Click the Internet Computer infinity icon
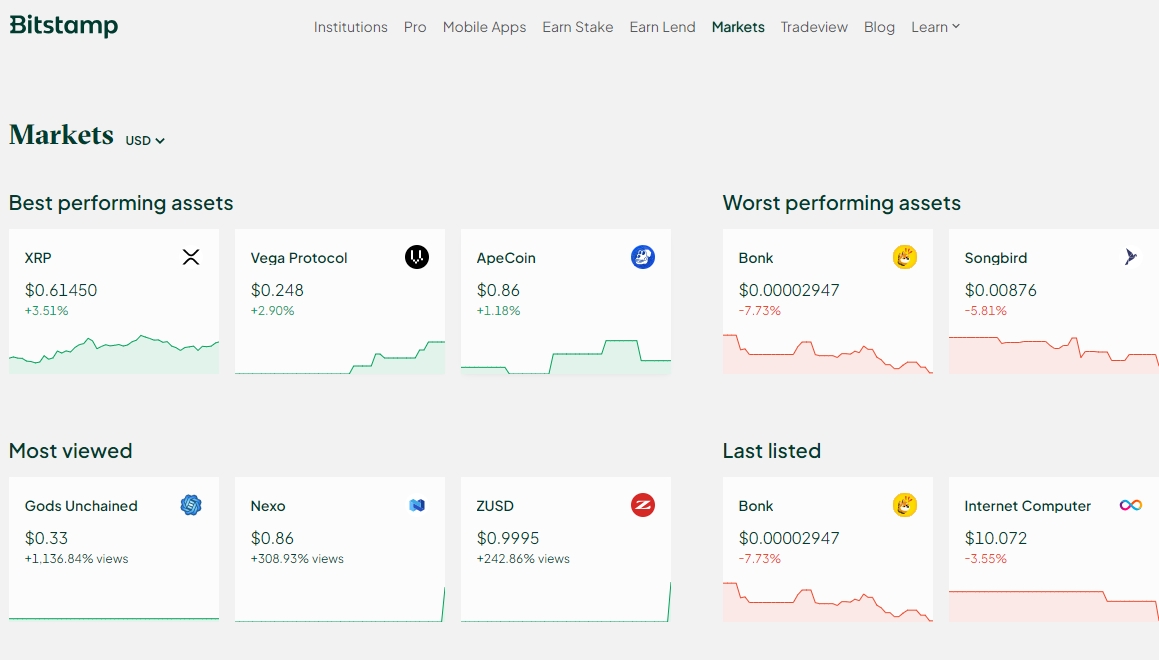 point(1131,505)
